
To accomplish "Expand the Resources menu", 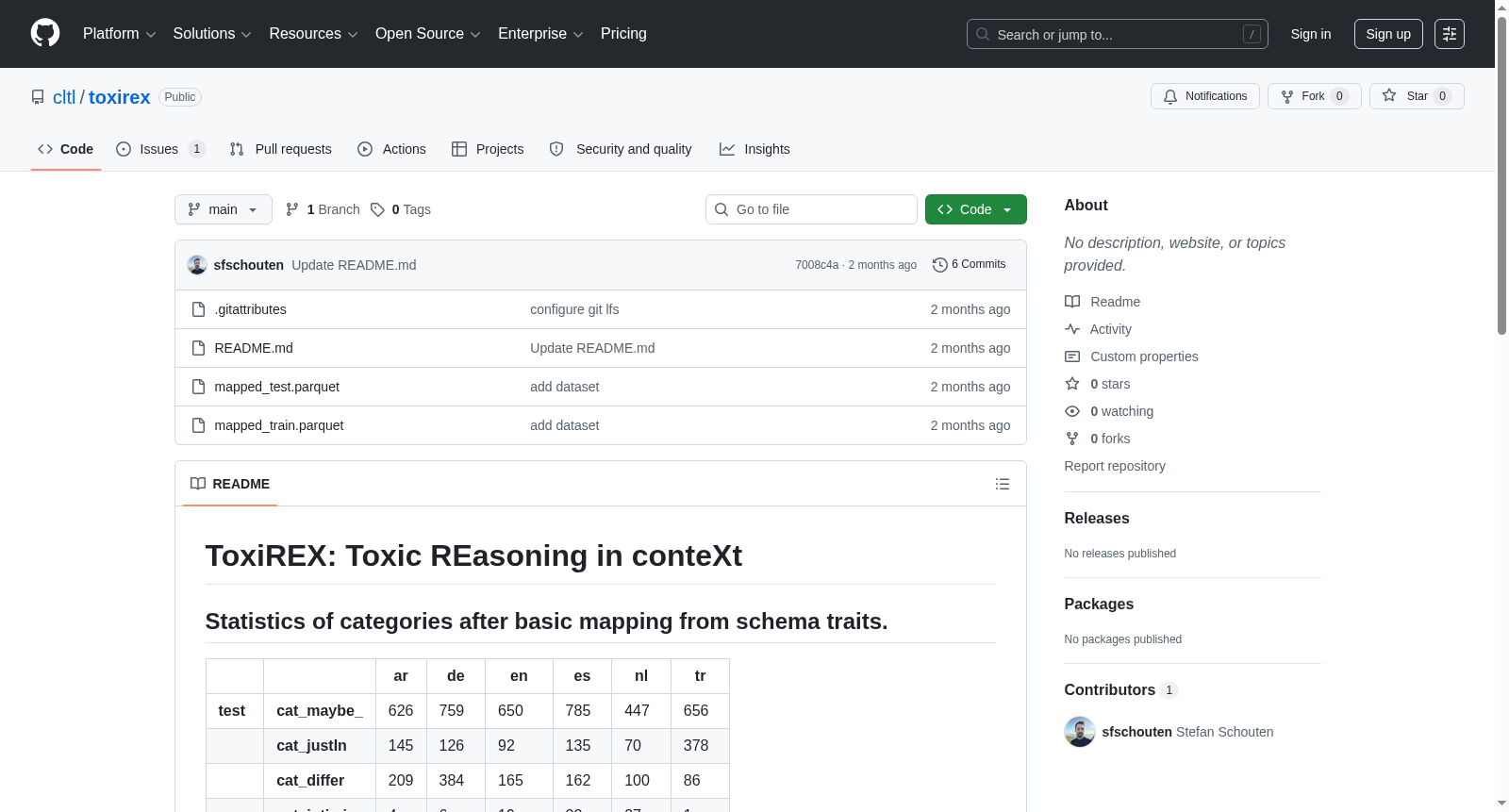I will click(x=313, y=34).
